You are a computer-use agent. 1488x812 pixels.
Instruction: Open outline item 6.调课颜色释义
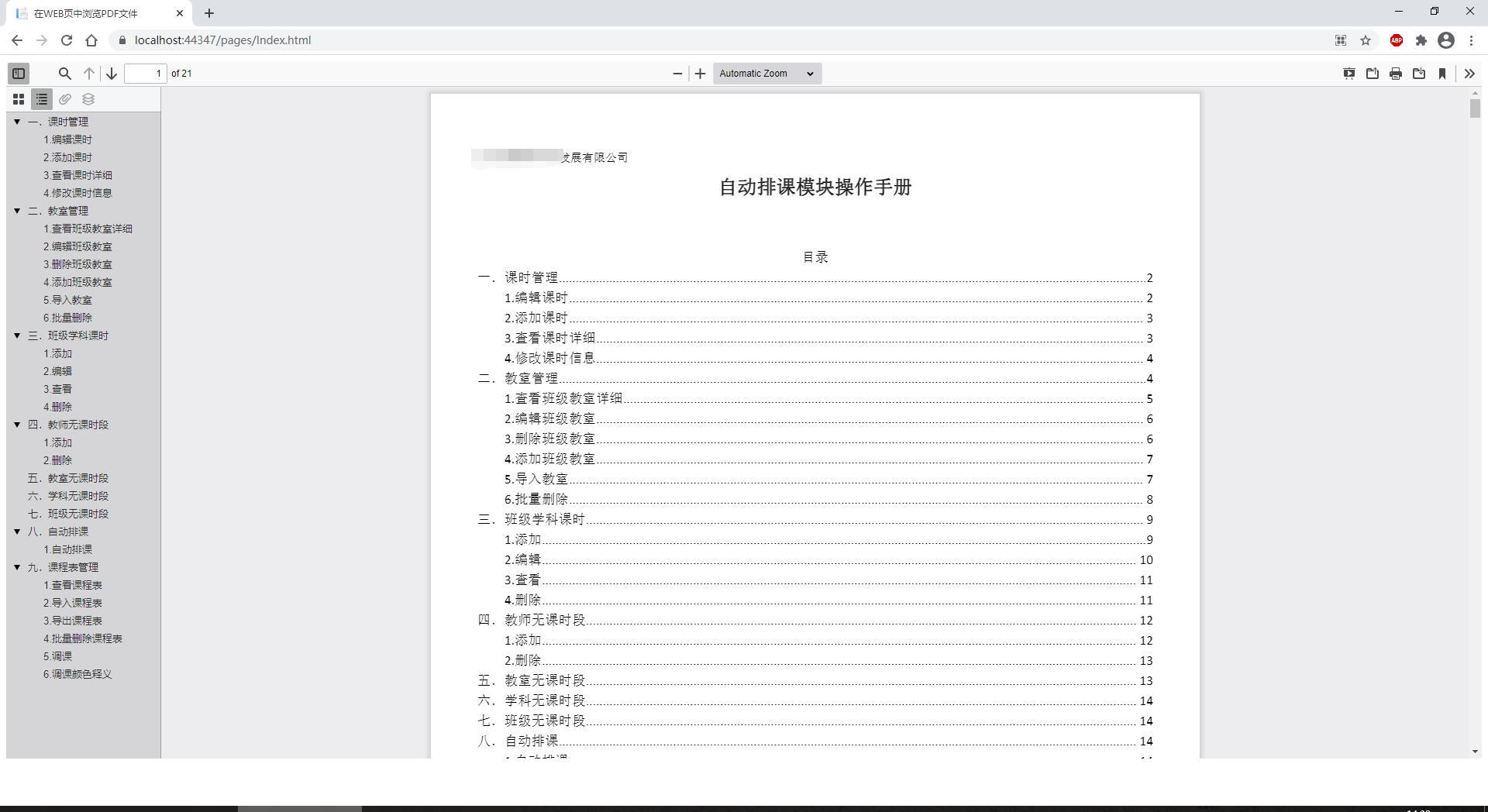[77, 674]
